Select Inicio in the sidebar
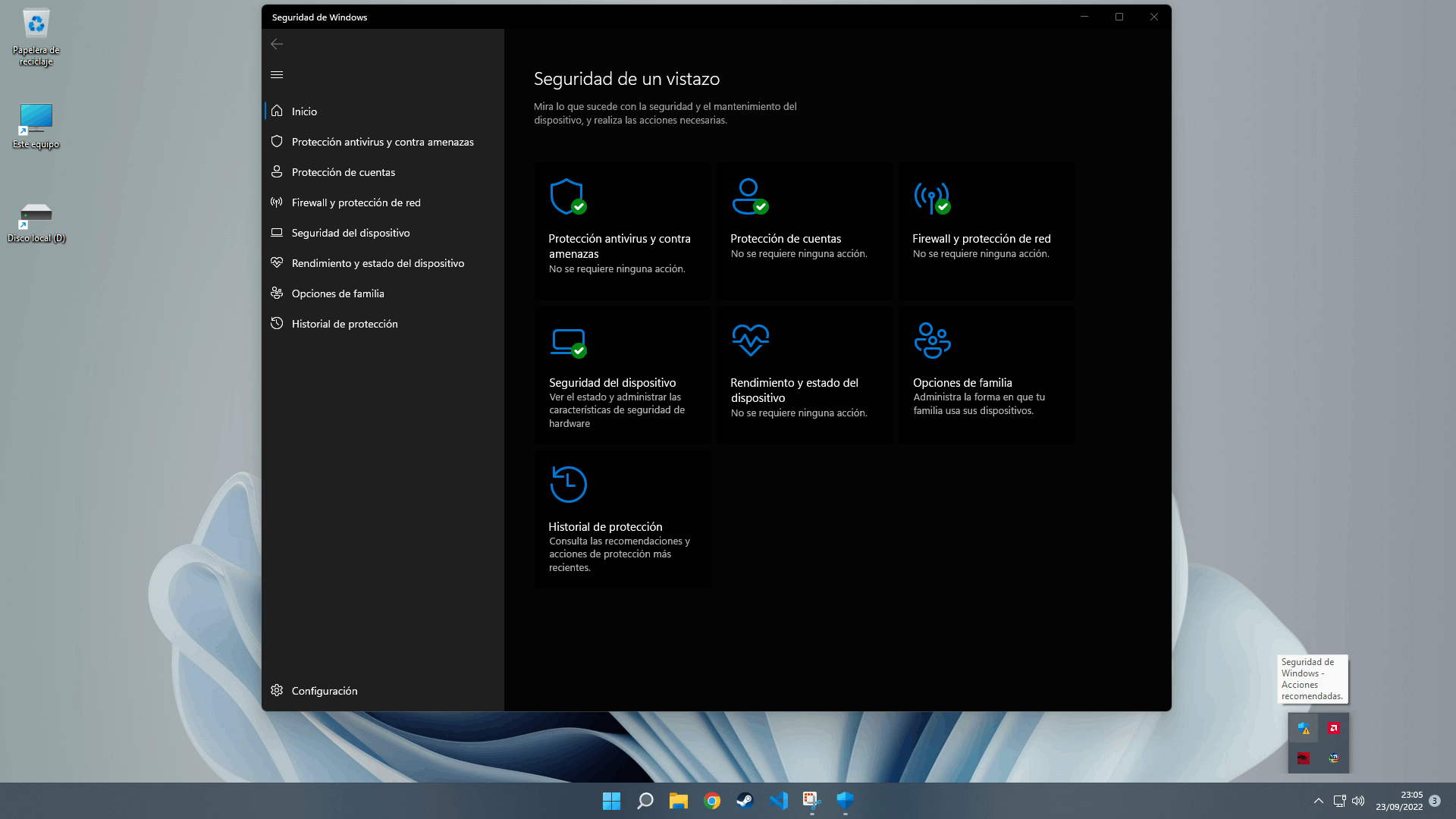 point(304,111)
